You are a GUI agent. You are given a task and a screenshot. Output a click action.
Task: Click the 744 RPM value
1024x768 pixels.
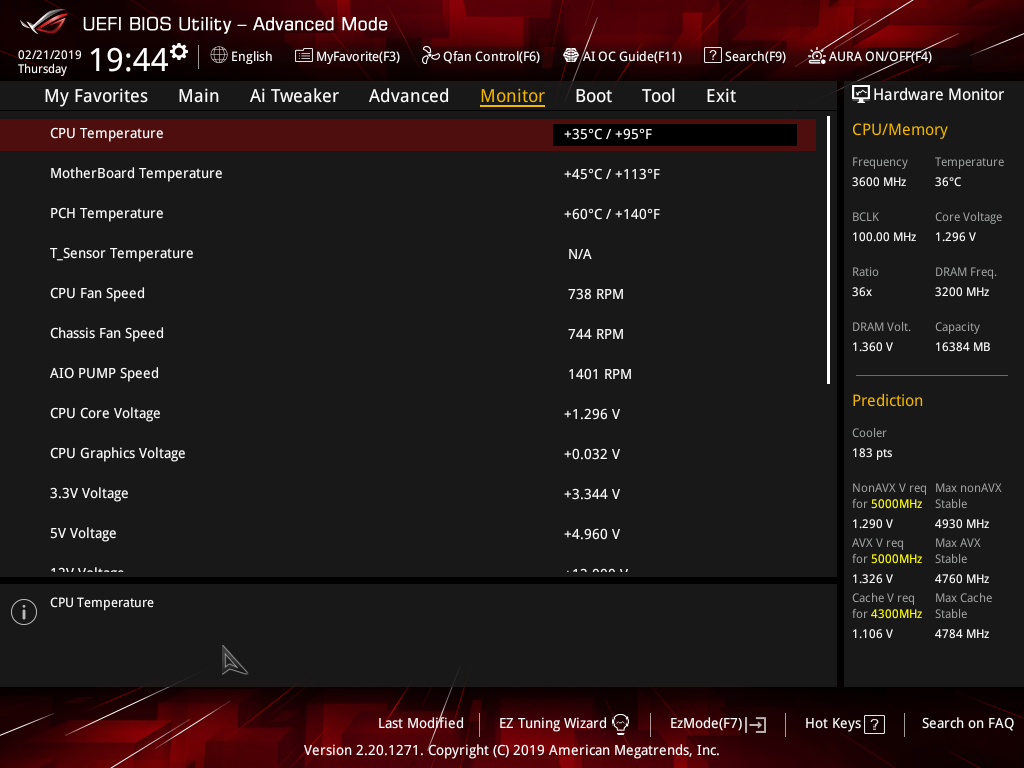[596, 334]
